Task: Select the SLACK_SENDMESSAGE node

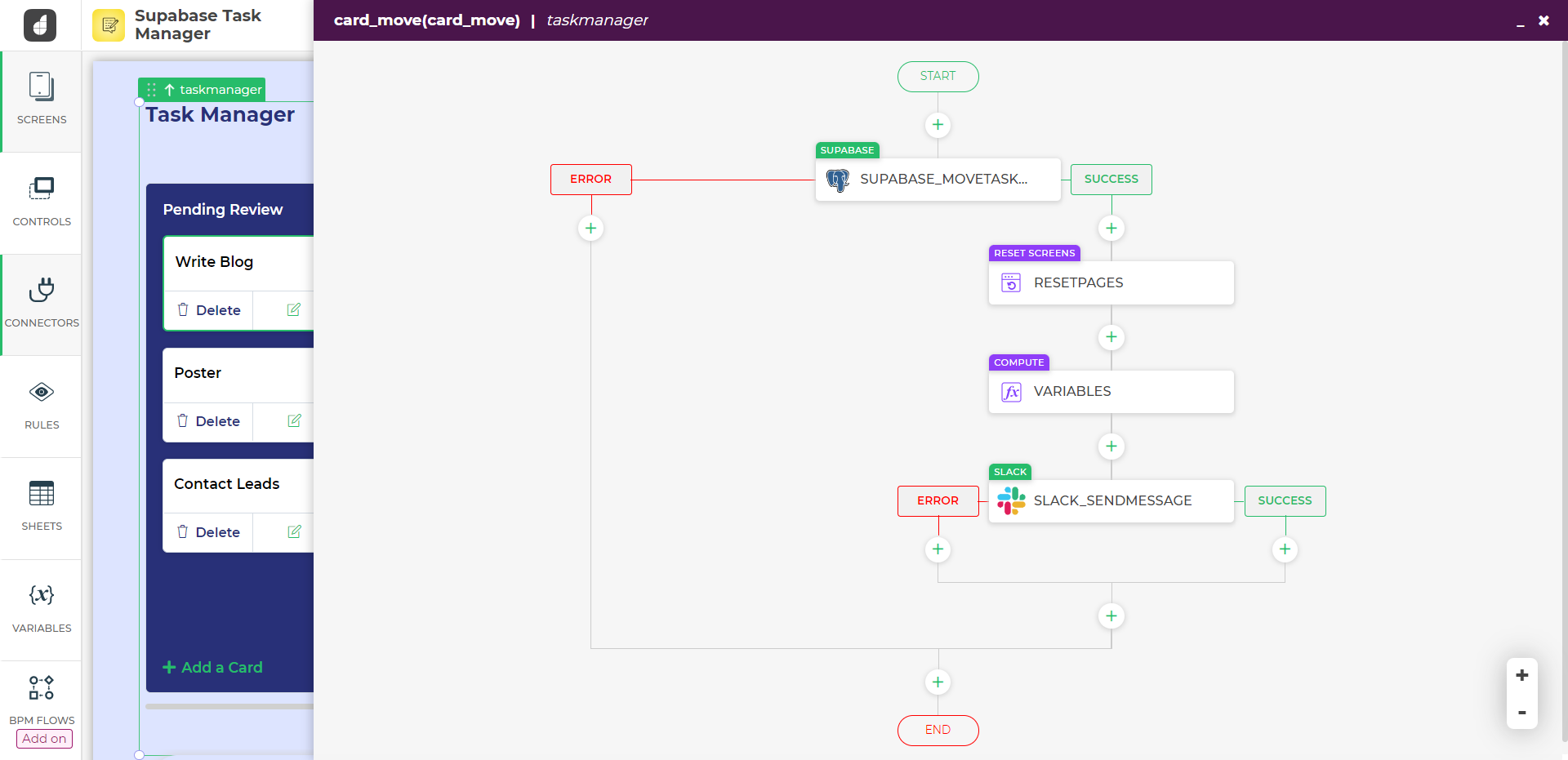Action: click(x=1111, y=501)
